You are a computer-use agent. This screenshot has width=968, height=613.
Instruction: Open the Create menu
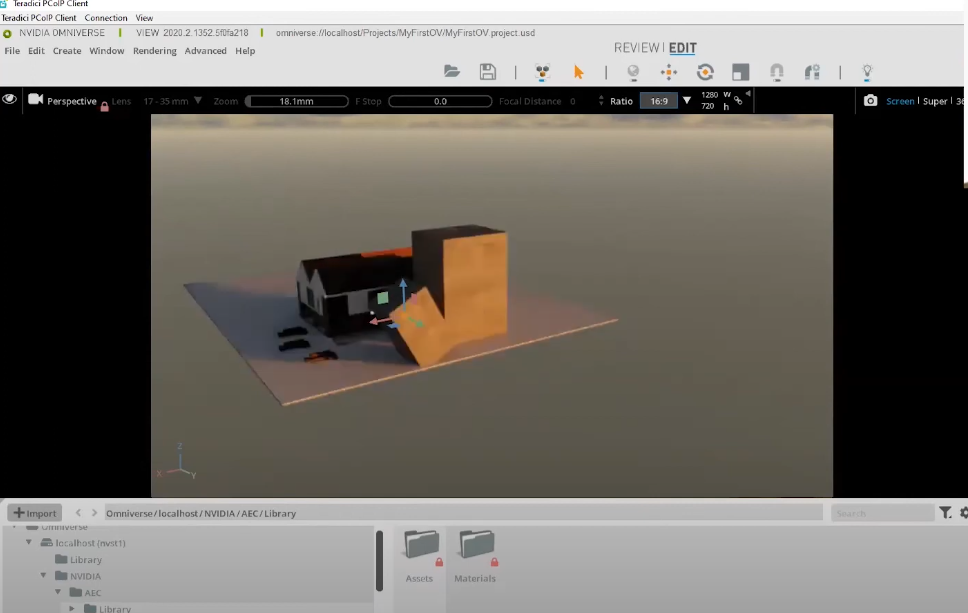pyautogui.click(x=67, y=51)
